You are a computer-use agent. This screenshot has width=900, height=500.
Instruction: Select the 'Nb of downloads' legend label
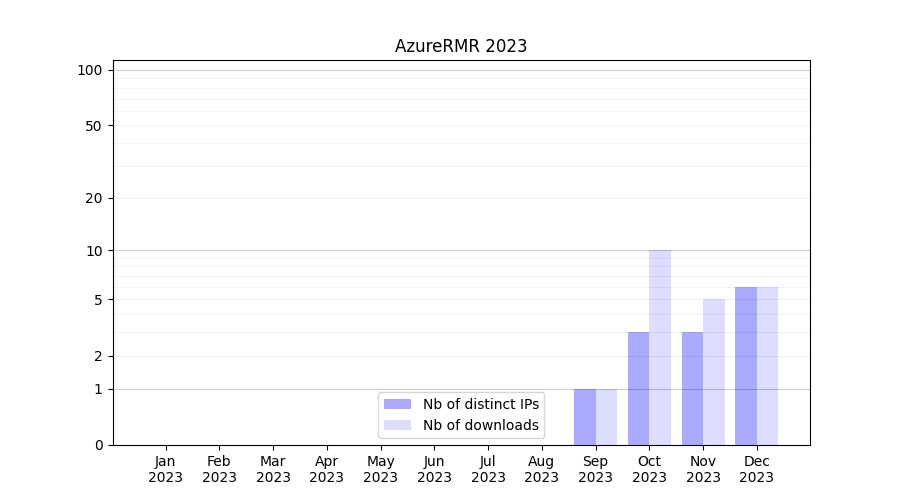(480, 425)
